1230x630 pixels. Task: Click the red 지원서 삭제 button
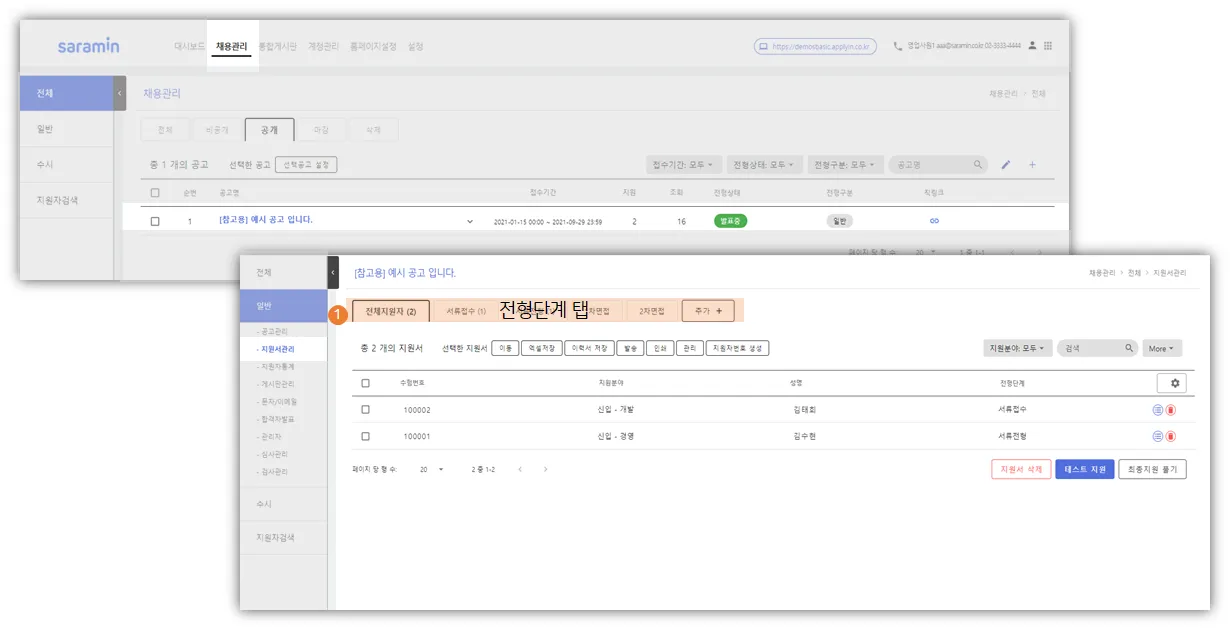[x=1021, y=469]
